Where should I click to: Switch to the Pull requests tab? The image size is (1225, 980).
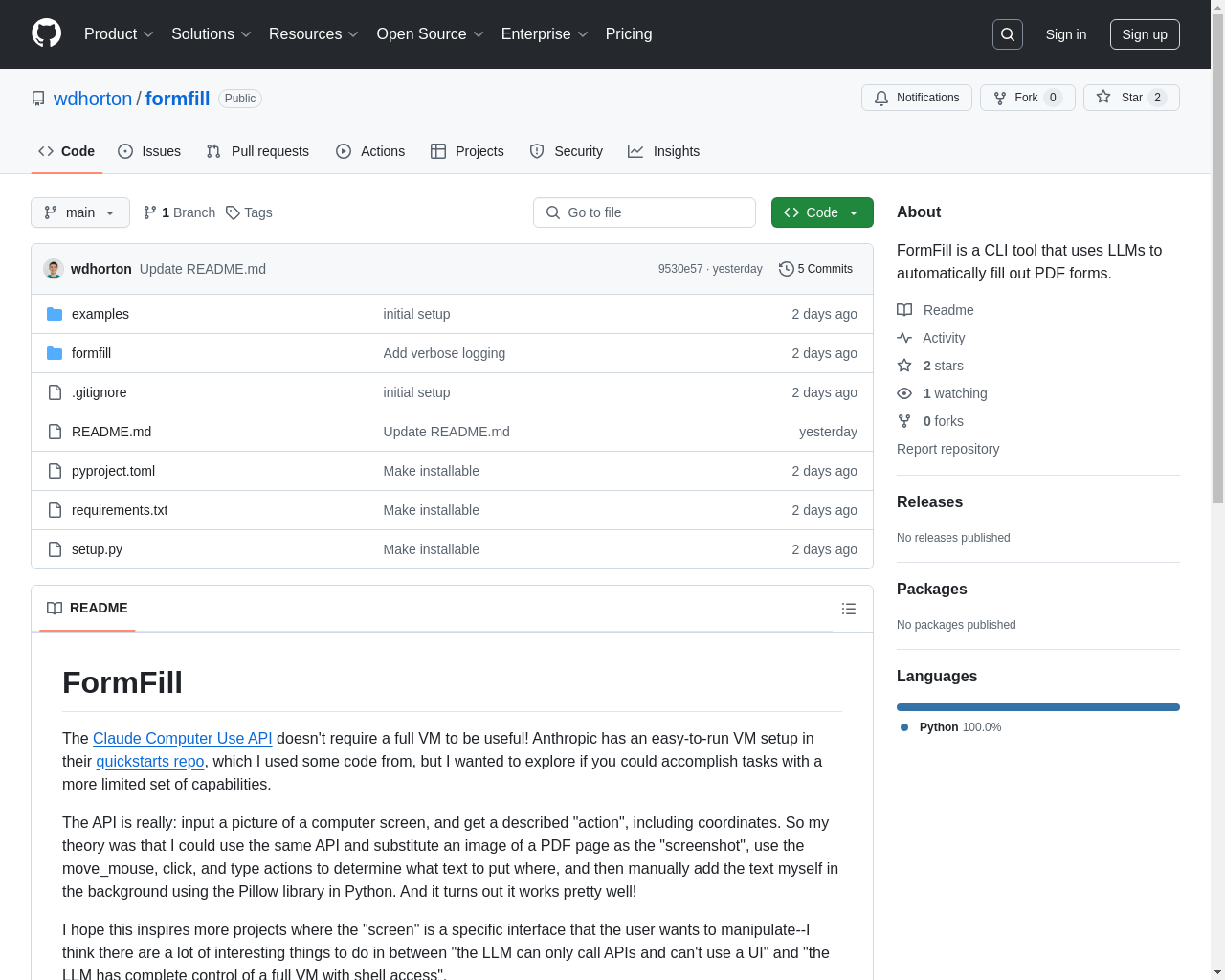(257, 151)
